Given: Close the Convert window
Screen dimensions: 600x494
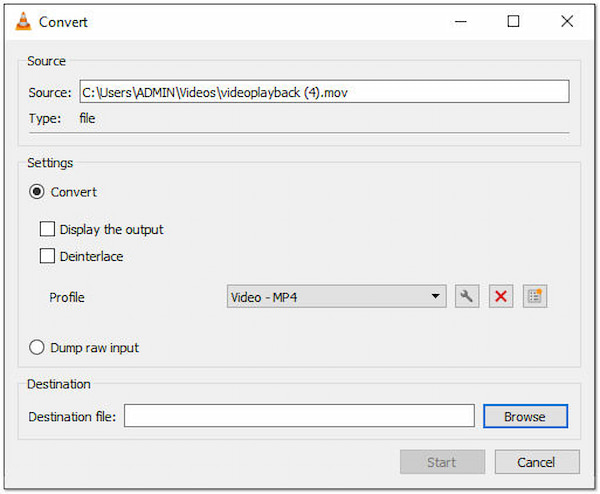Looking at the screenshot, I should (567, 21).
